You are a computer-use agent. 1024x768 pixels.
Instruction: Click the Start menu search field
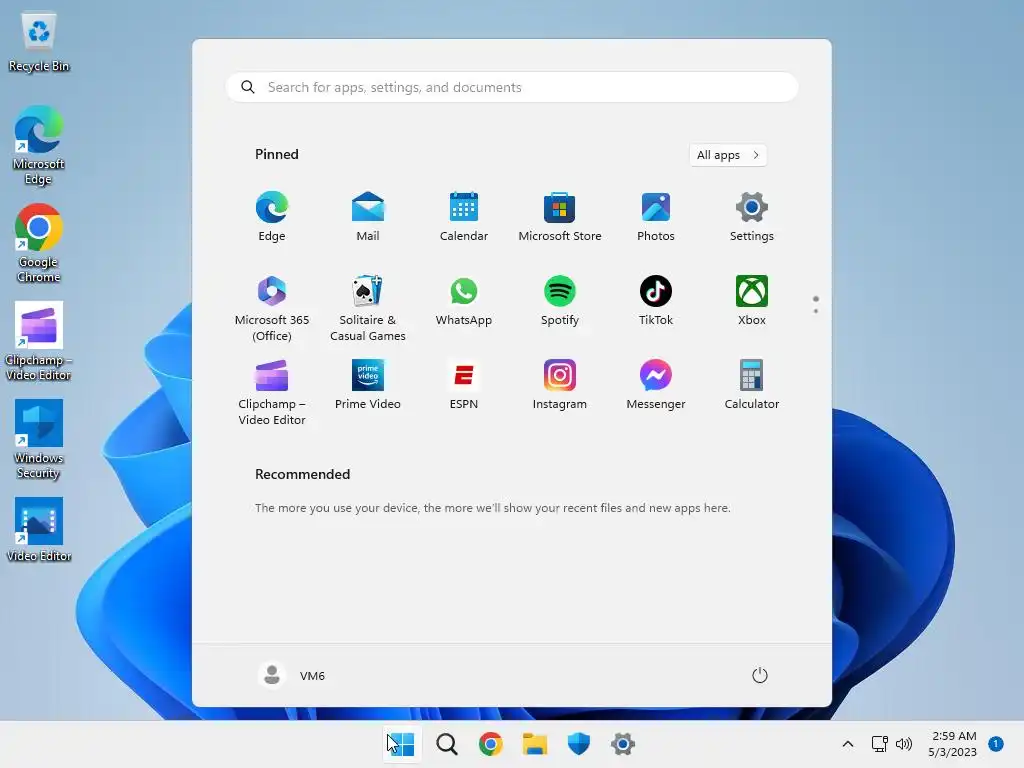(x=512, y=87)
